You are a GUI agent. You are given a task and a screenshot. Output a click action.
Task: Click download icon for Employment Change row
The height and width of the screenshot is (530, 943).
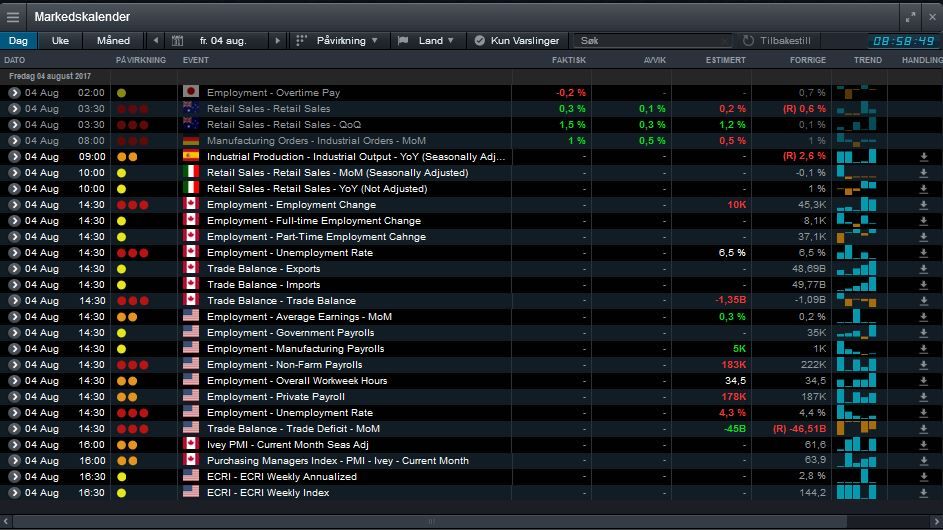click(924, 205)
